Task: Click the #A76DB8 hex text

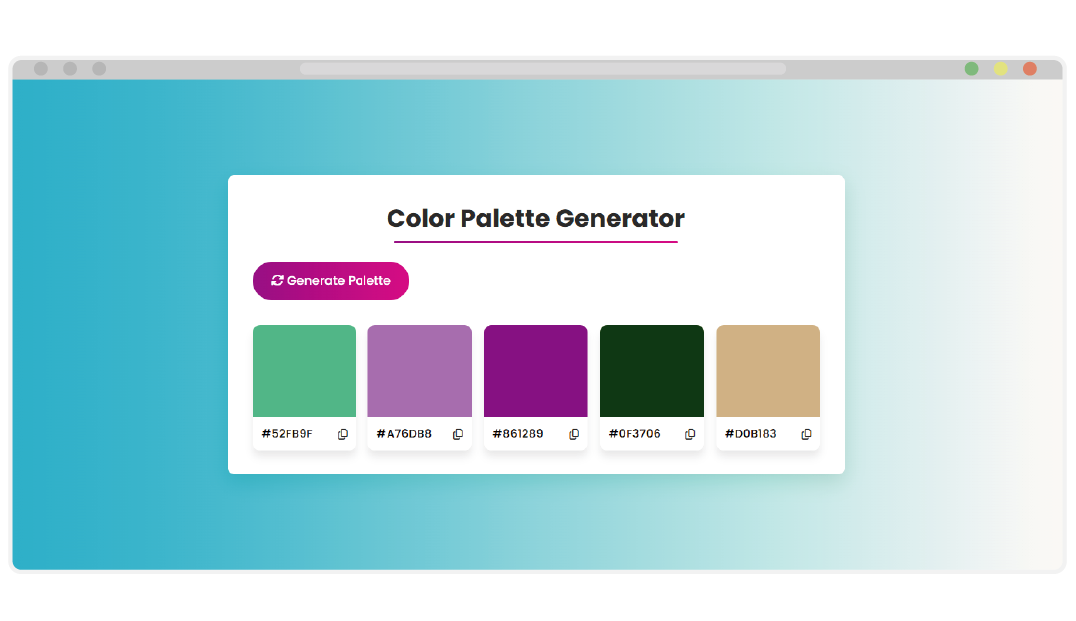Action: 404,434
